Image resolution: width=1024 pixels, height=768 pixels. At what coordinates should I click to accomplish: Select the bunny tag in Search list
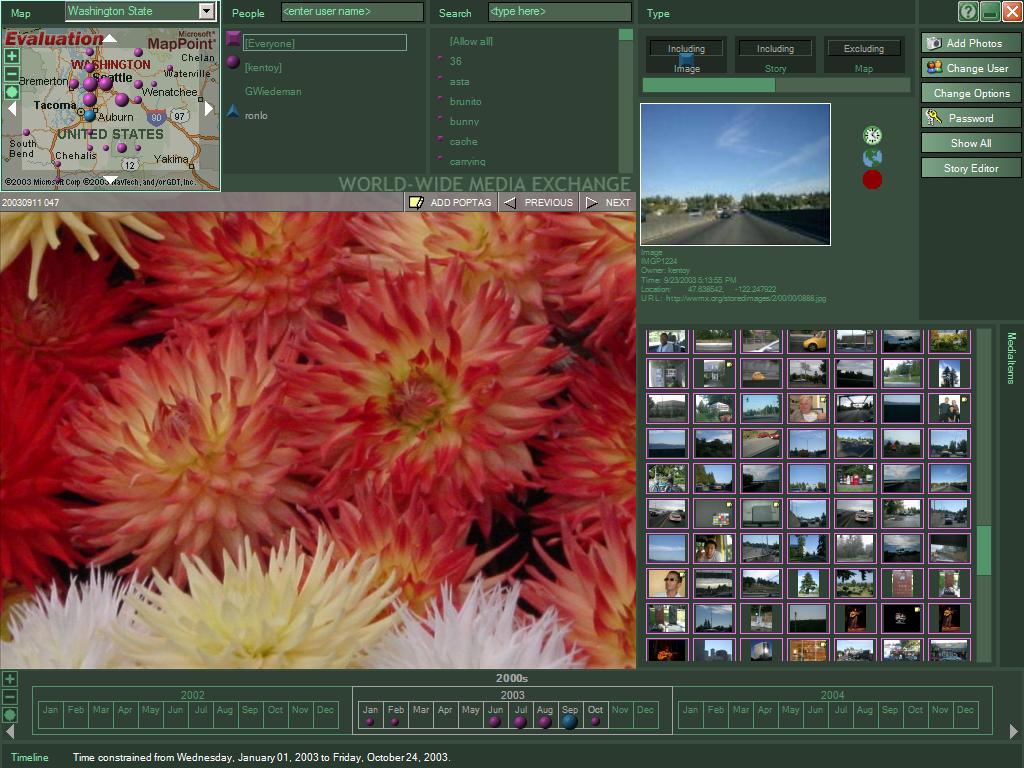[464, 121]
